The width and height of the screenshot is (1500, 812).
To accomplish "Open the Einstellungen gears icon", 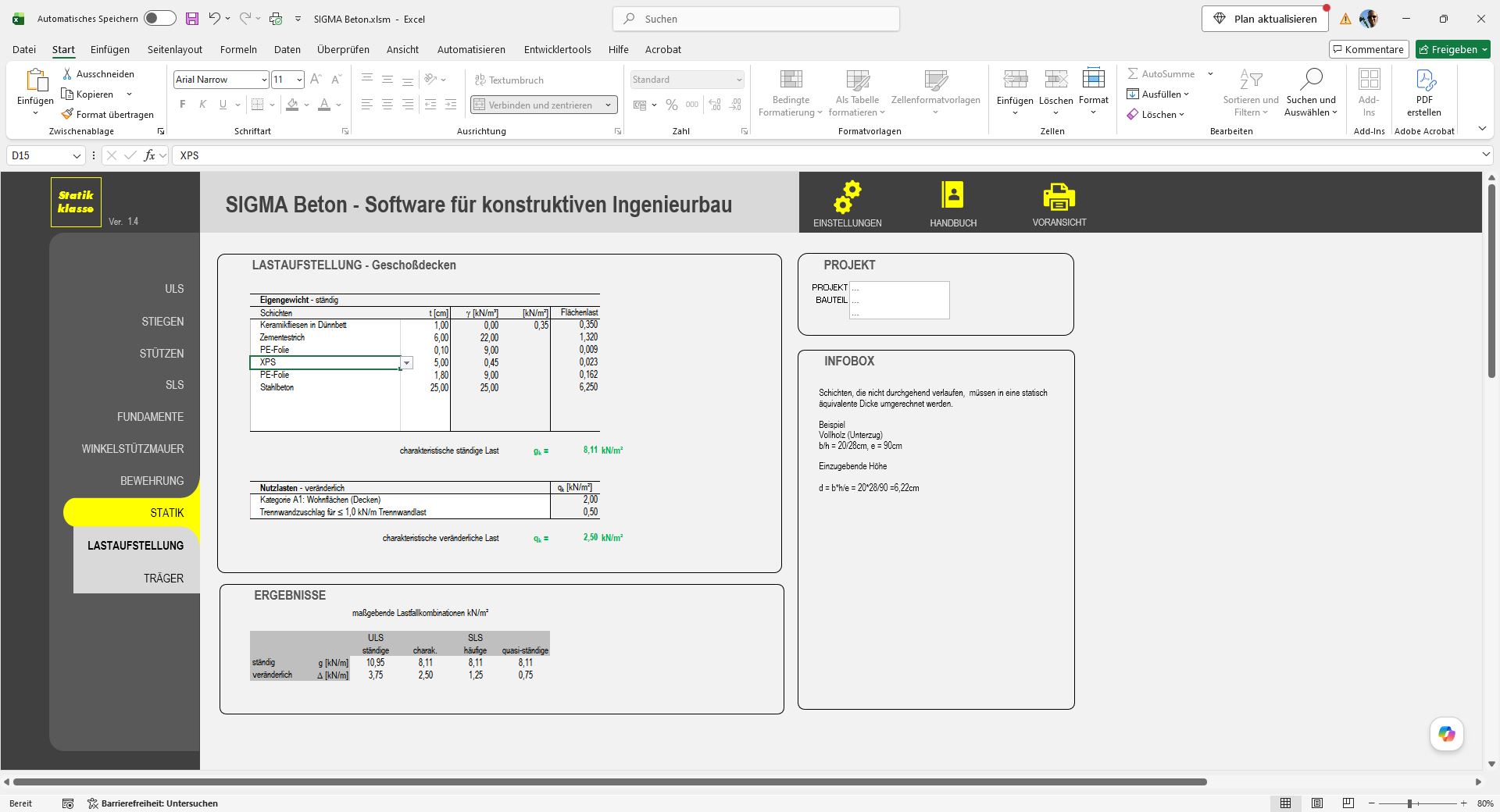I will (847, 197).
